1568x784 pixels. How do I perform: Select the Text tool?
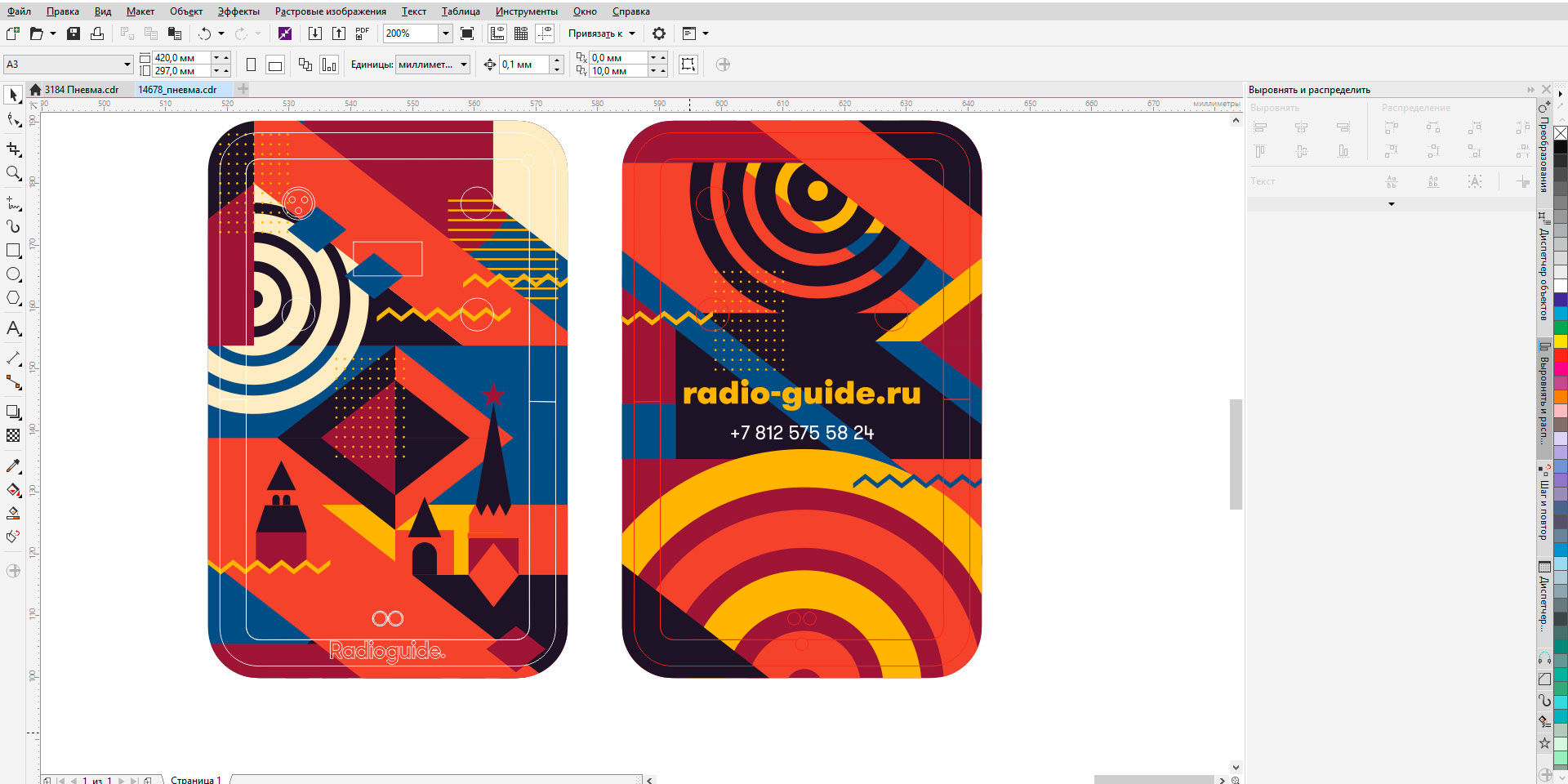click(13, 328)
